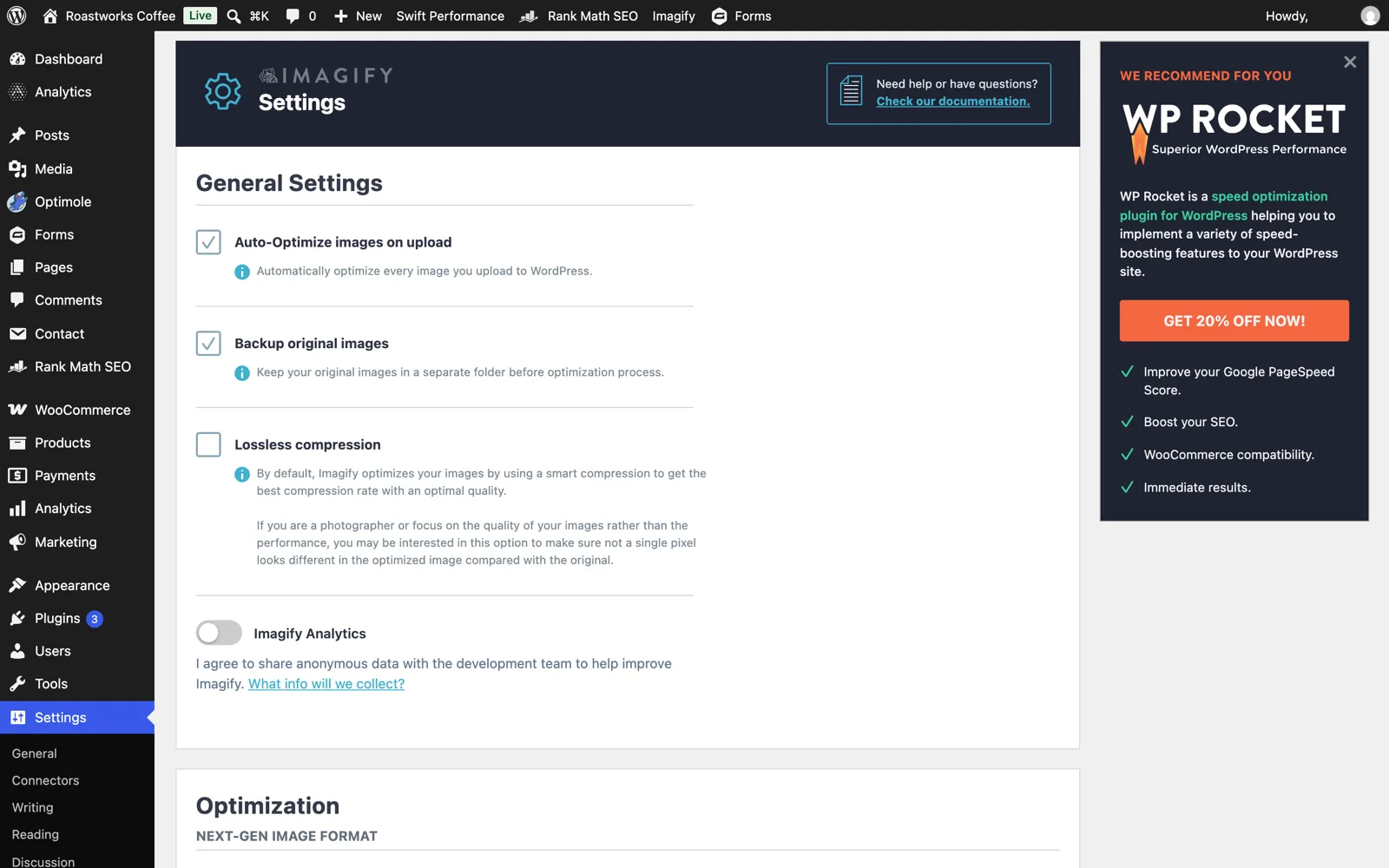Screen dimensions: 1389x868
Task: Open Reading settings submenu item
Action: [36, 834]
